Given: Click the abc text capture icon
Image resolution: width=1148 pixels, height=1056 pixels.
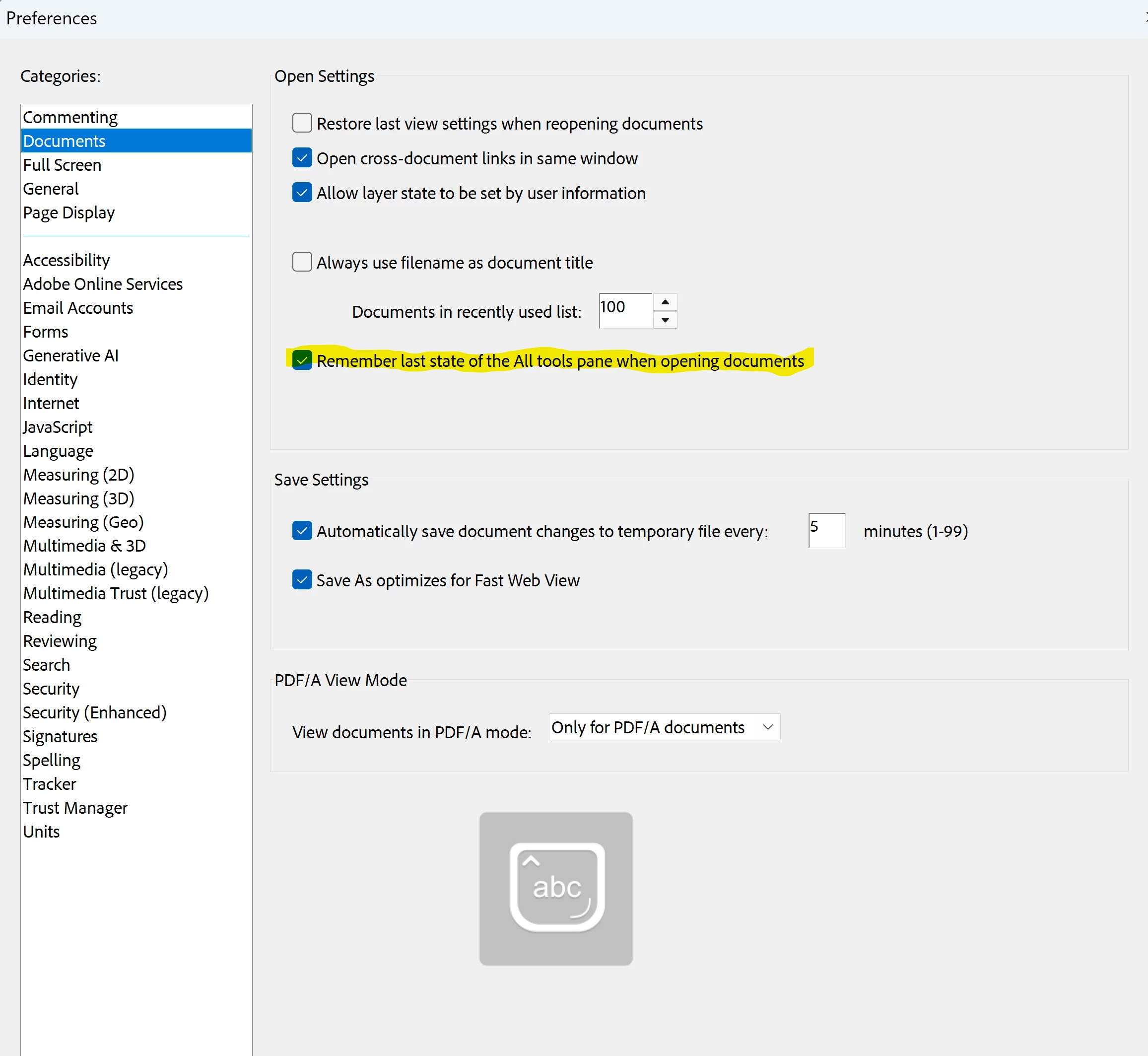Looking at the screenshot, I should [x=556, y=888].
